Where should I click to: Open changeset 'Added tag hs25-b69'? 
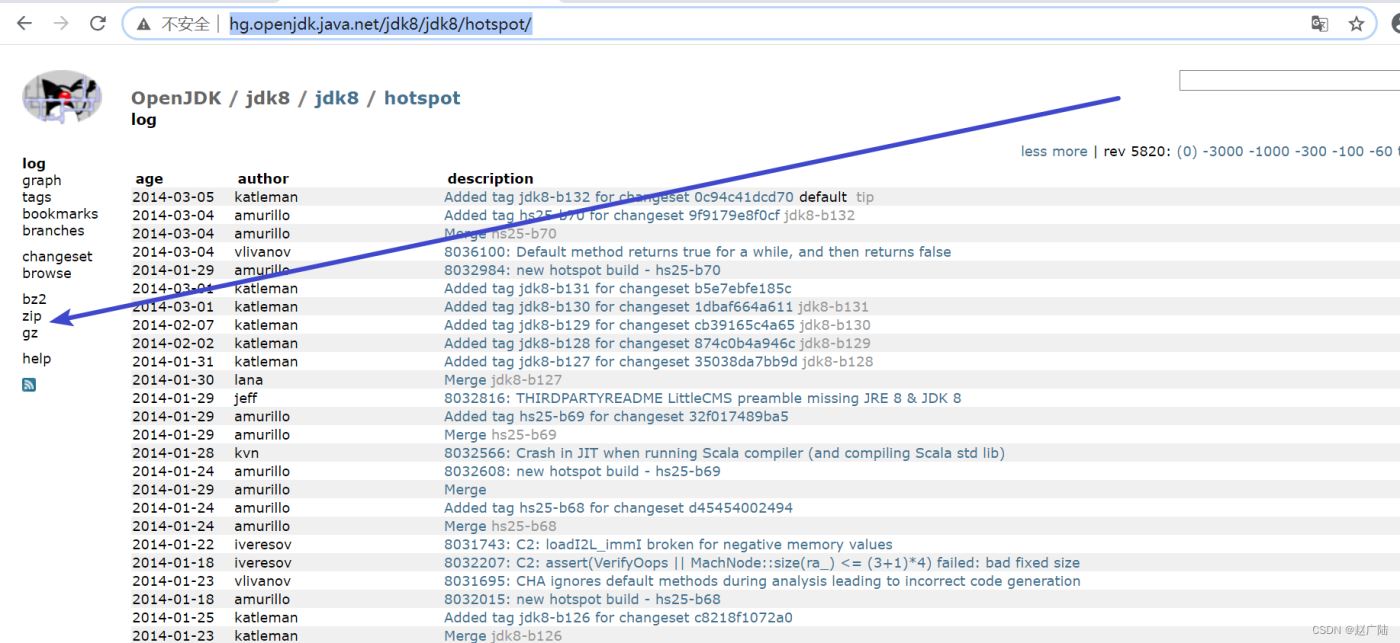(616, 416)
